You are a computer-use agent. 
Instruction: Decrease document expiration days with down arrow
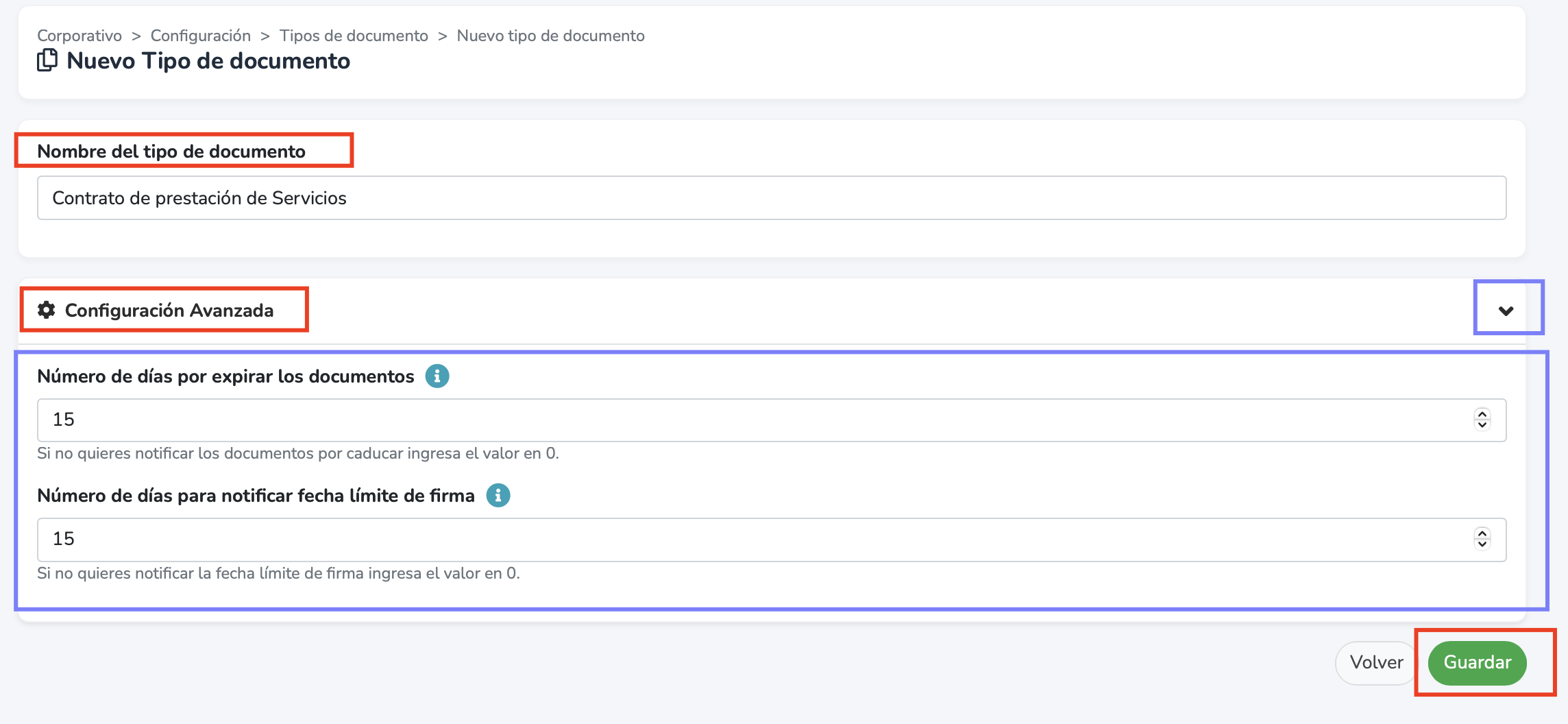click(1482, 425)
